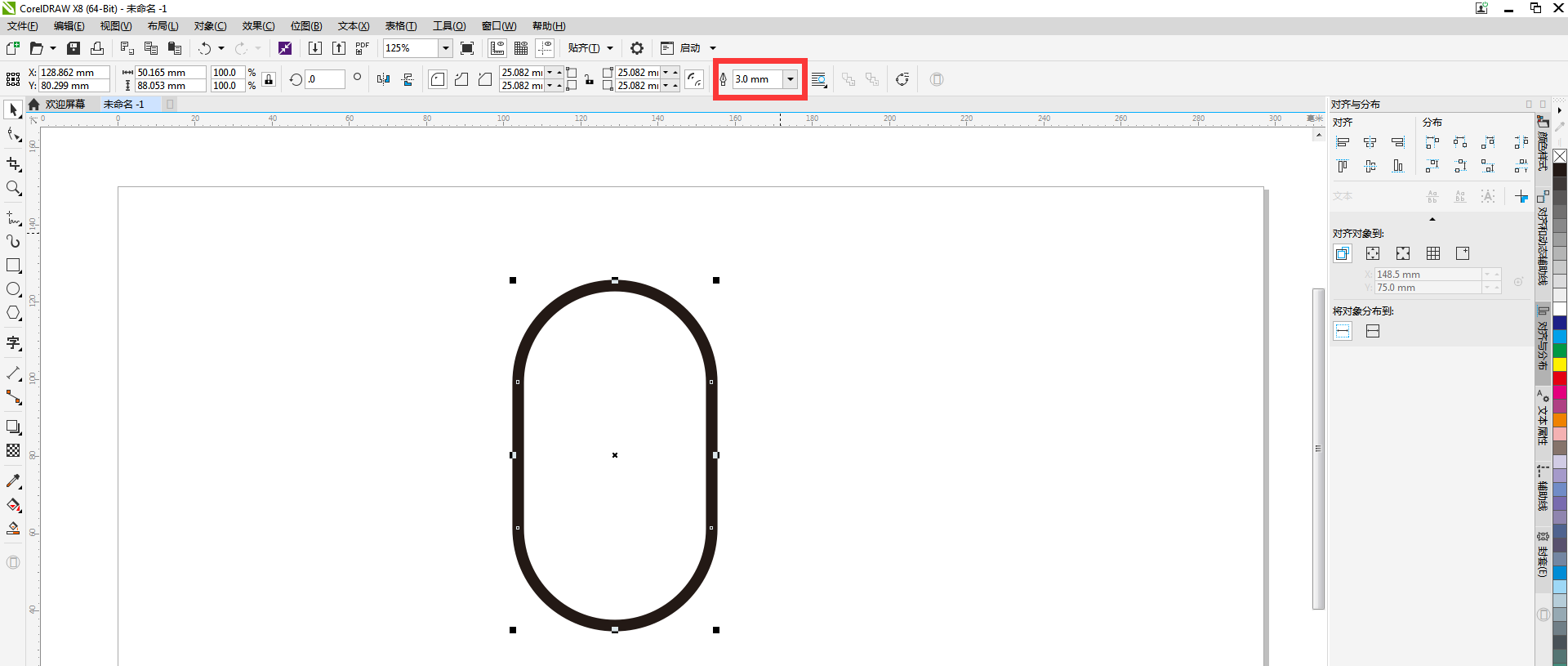Select the Shape tool in toolbox
Viewport: 1568px width, 666px height.
pos(13,136)
